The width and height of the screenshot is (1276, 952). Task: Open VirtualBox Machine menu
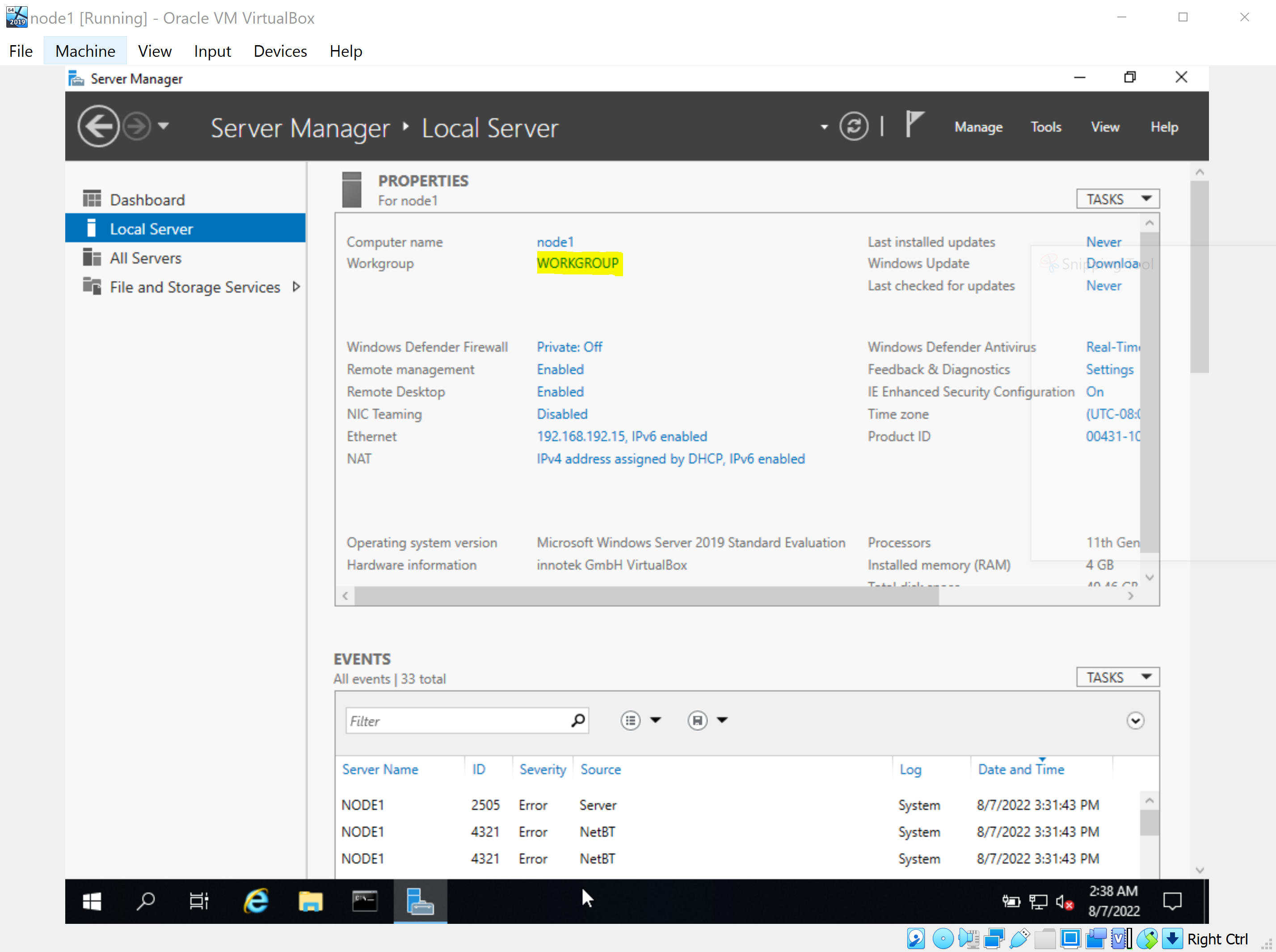click(85, 51)
